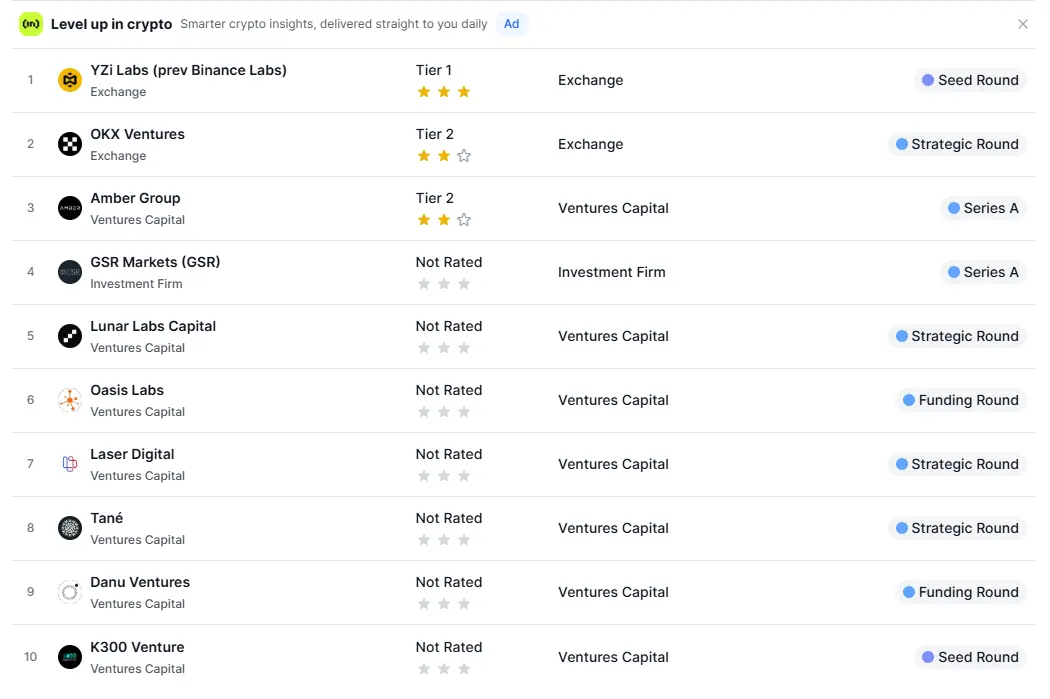Image resolution: width=1050 pixels, height=699 pixels.
Task: Click the Tané logo icon
Action: click(70, 528)
